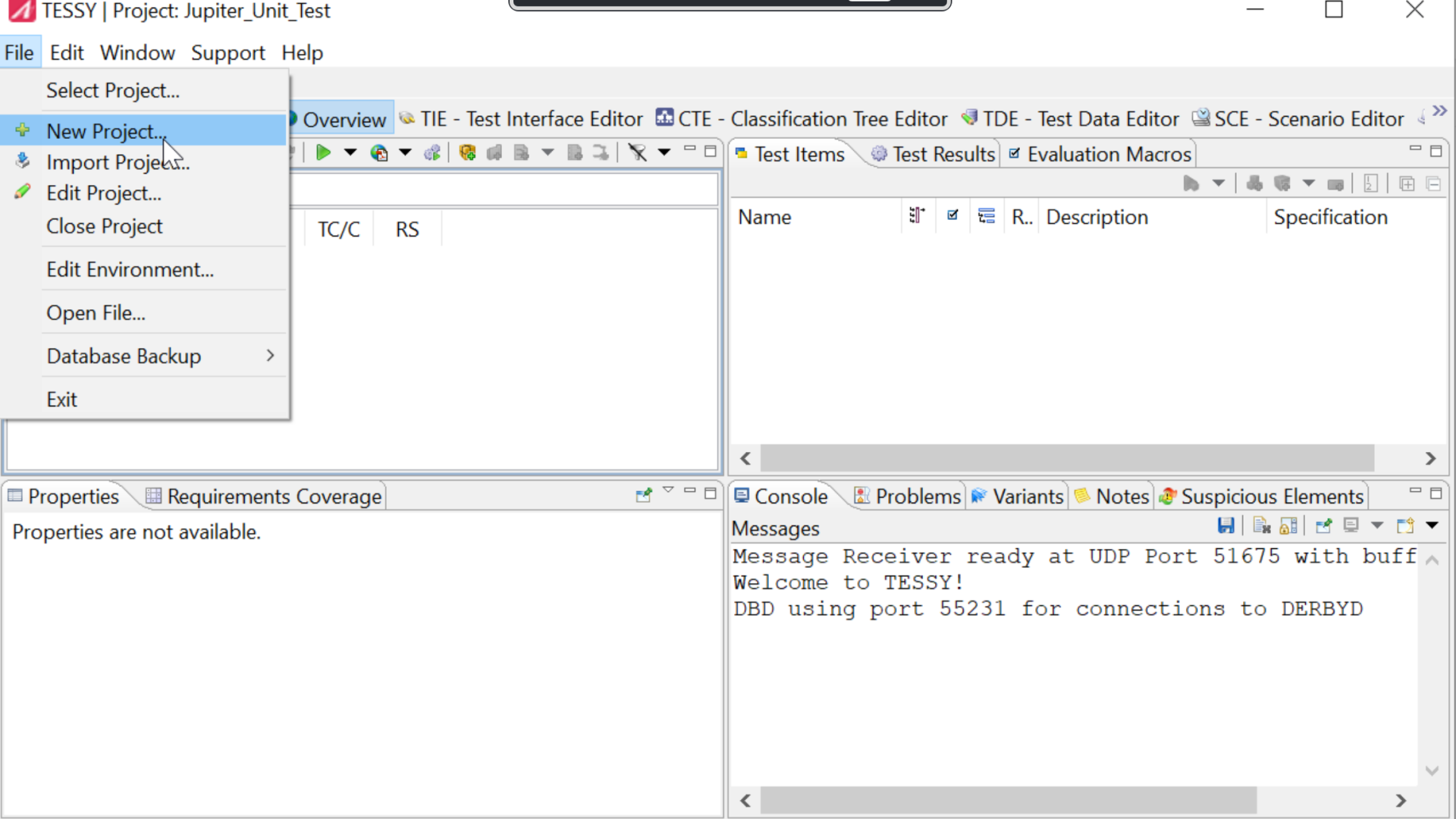Open the Notes tab
The image size is (1456, 819).
tap(1112, 496)
